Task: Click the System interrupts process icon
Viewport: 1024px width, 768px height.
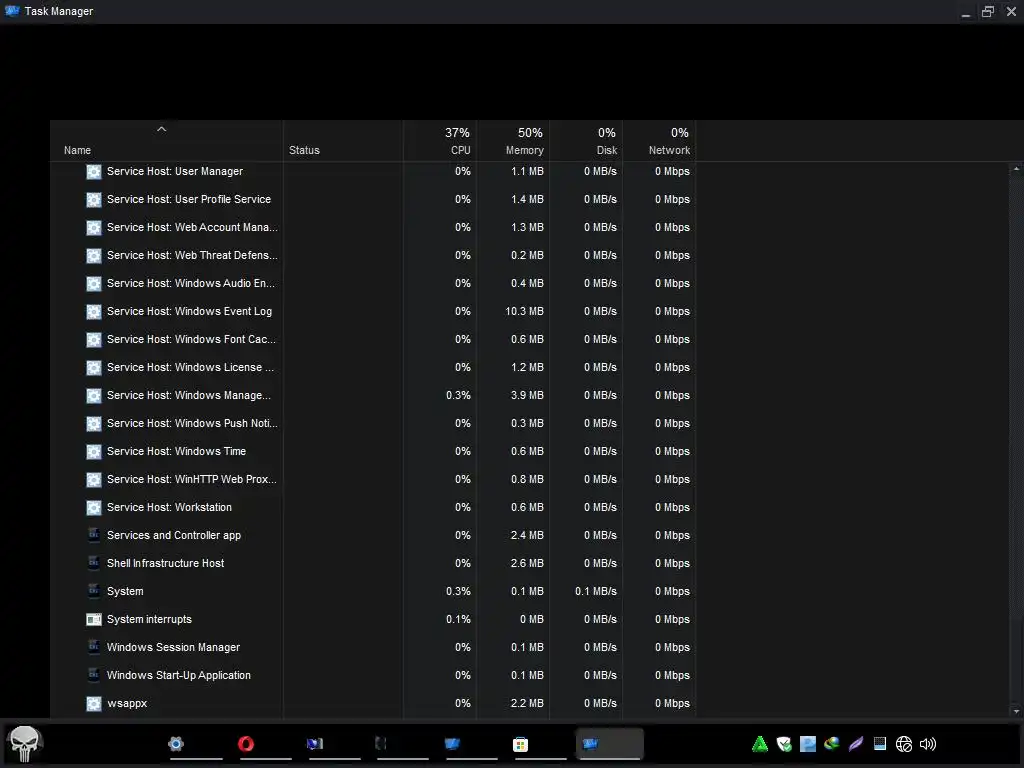Action: coord(94,619)
